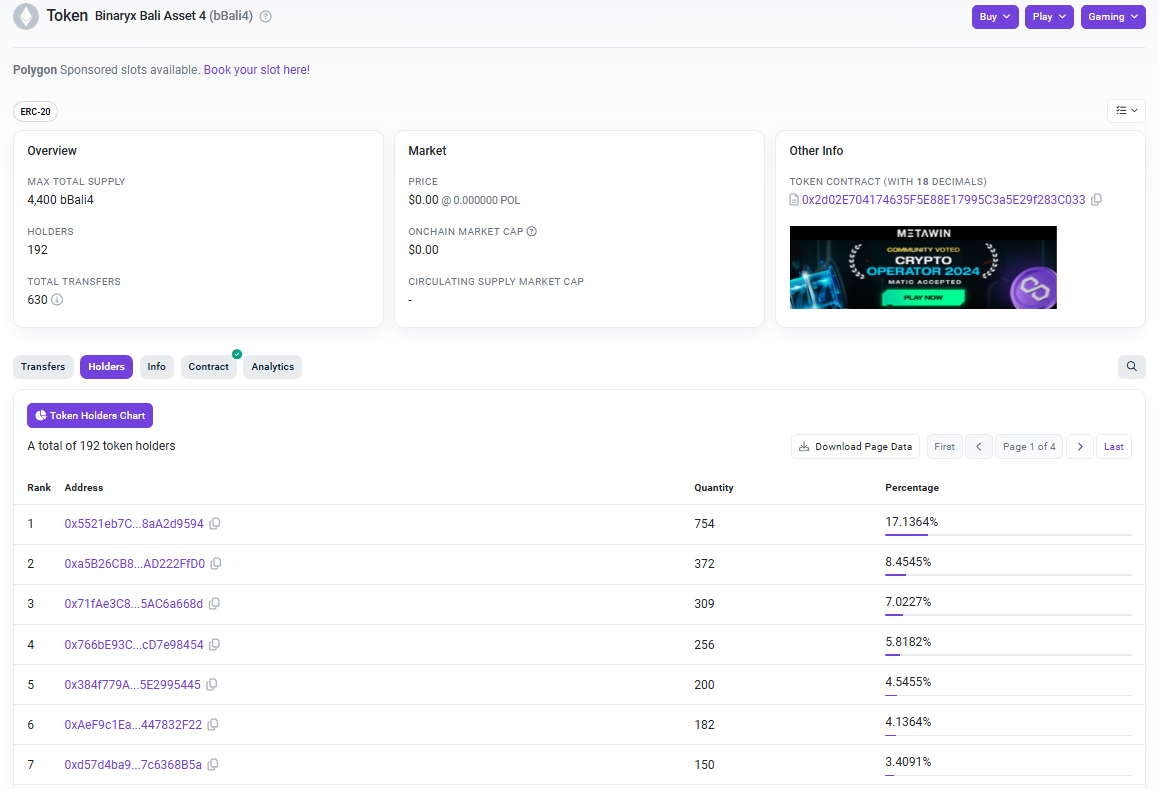Open the card display options dropdown
This screenshot has height=789, width=1159.
coord(1126,110)
